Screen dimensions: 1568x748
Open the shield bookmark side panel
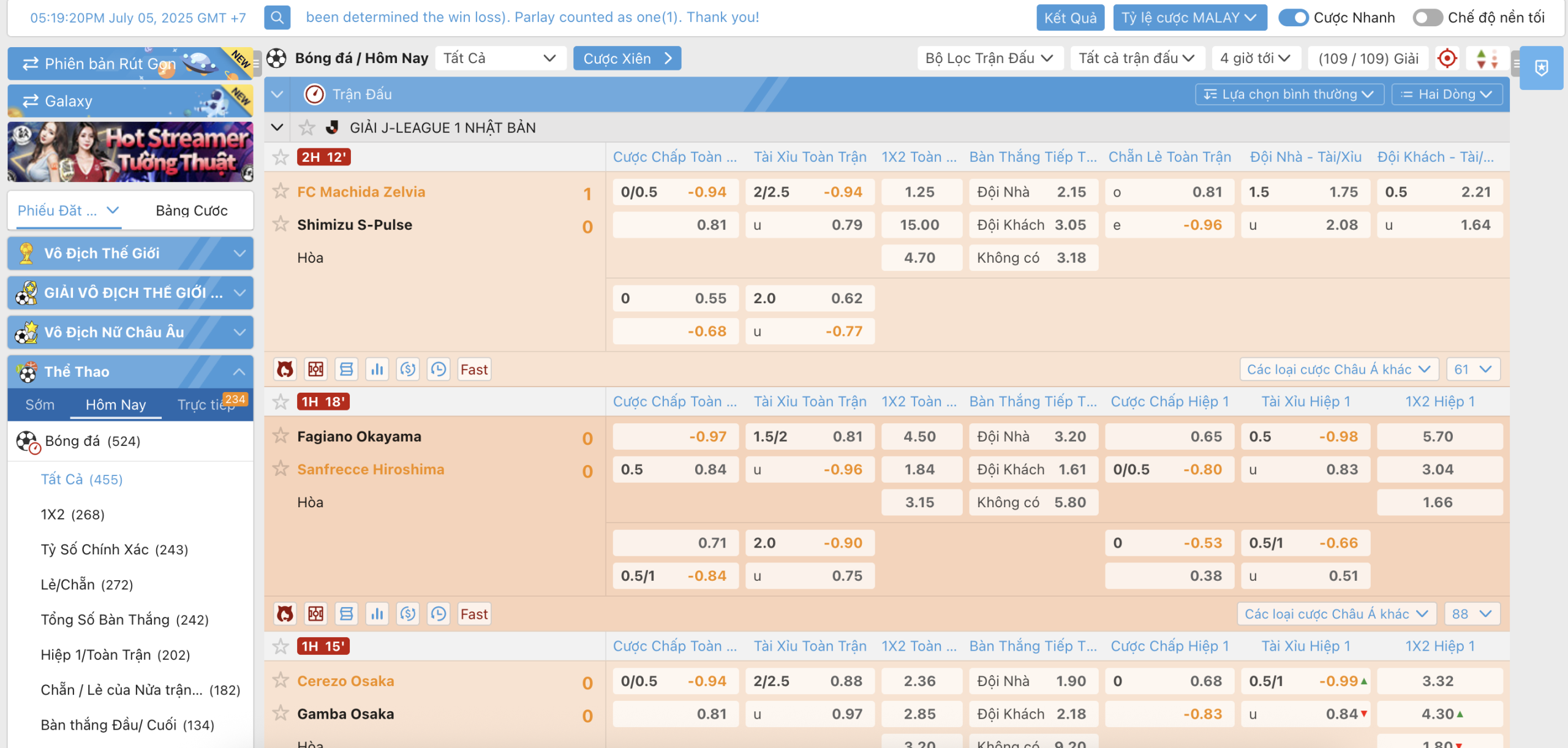pos(1542,67)
